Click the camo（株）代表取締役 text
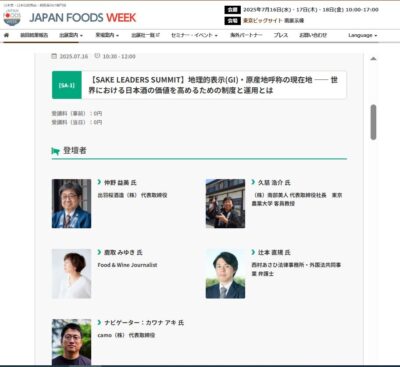This screenshot has height=367, width=400. (x=126, y=335)
